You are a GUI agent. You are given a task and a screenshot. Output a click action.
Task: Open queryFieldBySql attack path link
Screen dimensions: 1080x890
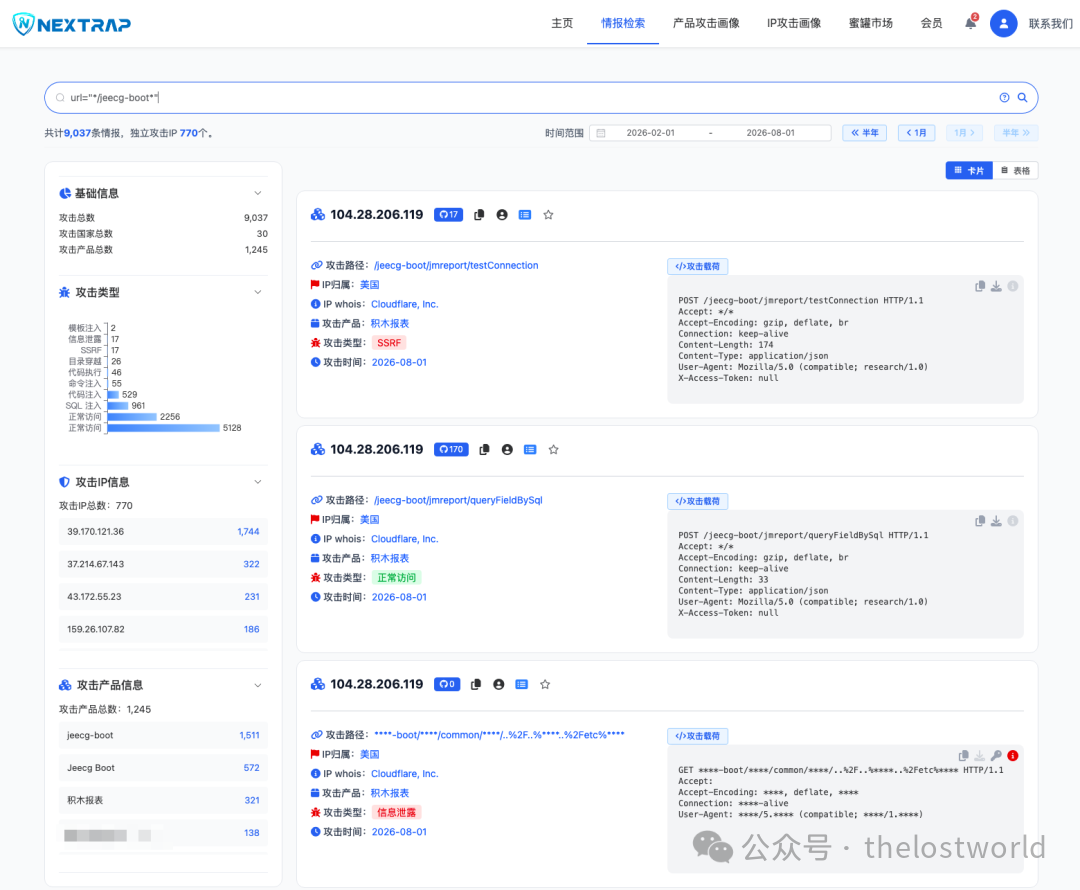[458, 501]
